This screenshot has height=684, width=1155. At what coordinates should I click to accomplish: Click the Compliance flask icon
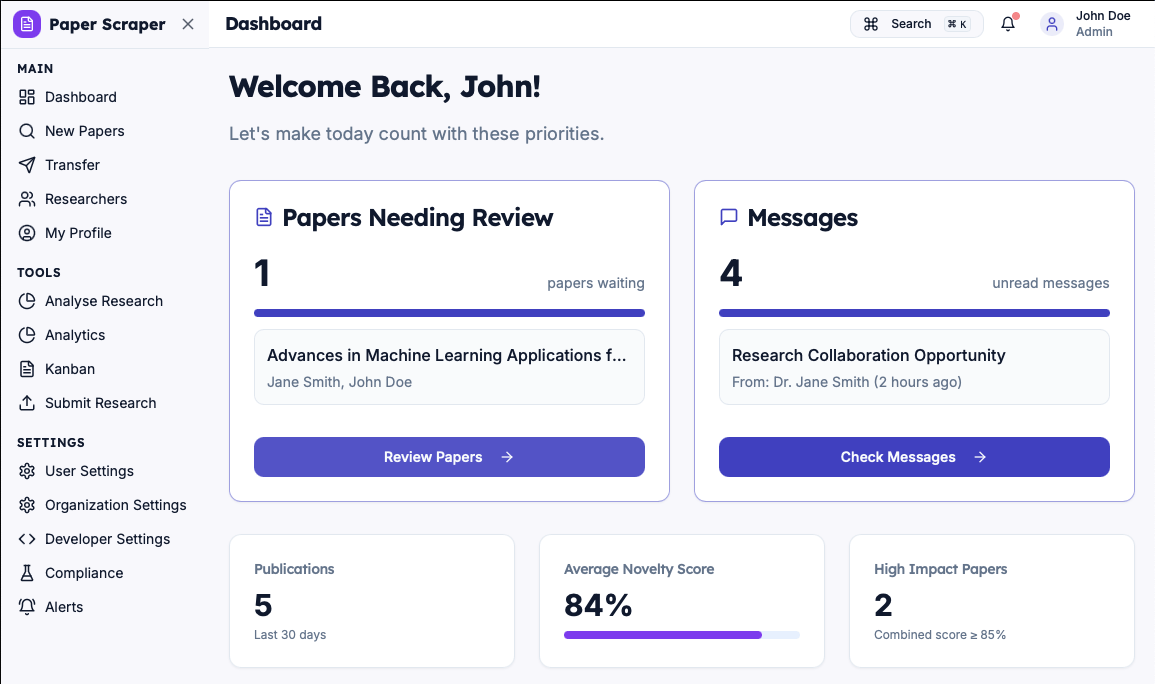(x=27, y=573)
